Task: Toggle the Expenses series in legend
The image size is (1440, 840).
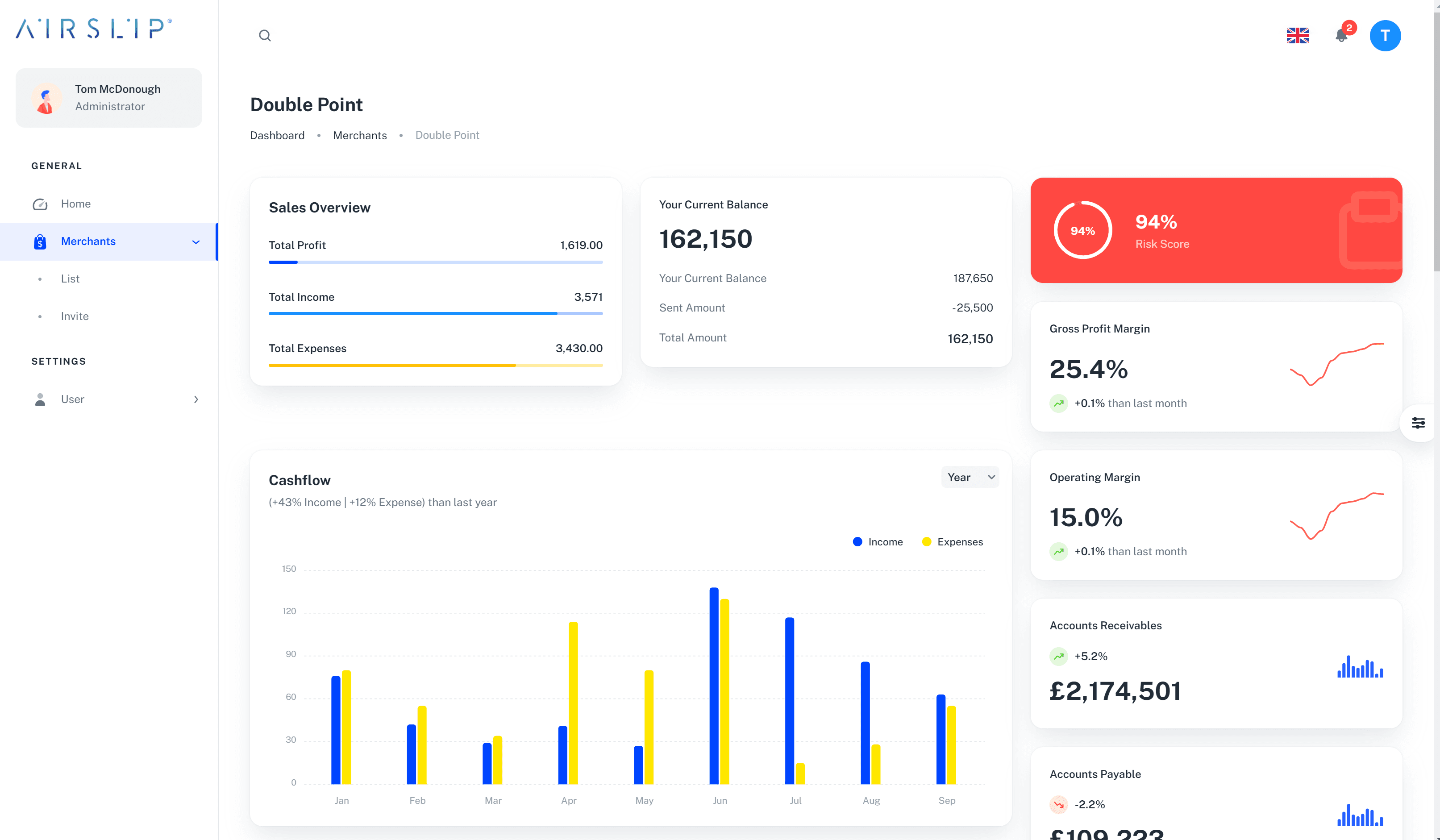Action: tap(953, 542)
